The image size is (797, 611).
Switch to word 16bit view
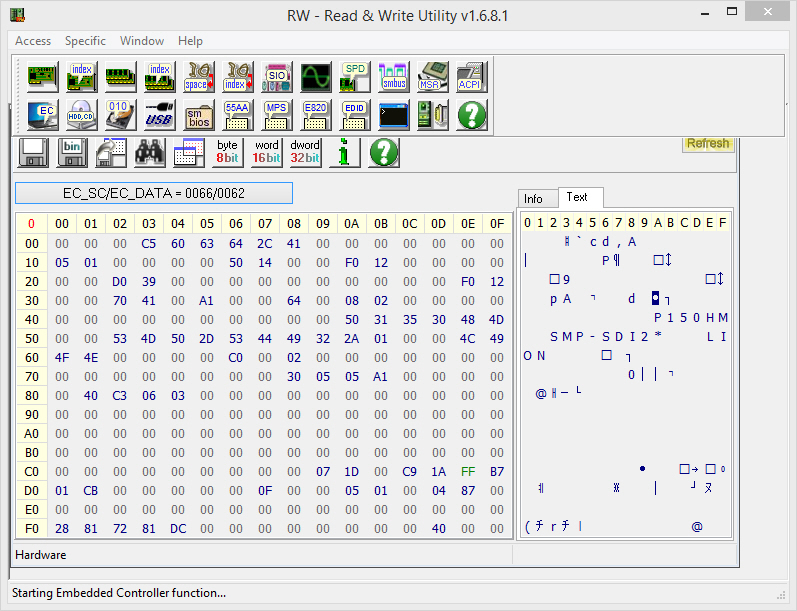(266, 152)
